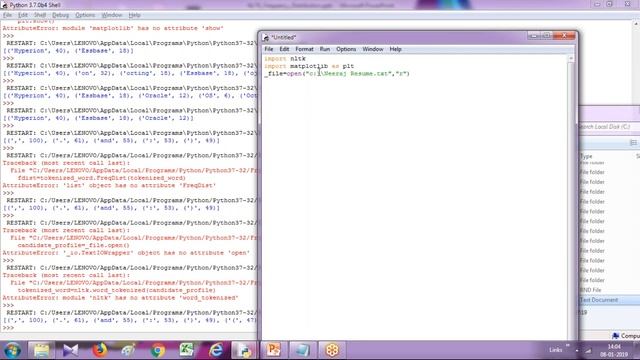Click the fdist=tokenized_word.FreqDist traceback line
Image resolution: width=640 pixels, height=360 pixels.
tap(102, 178)
